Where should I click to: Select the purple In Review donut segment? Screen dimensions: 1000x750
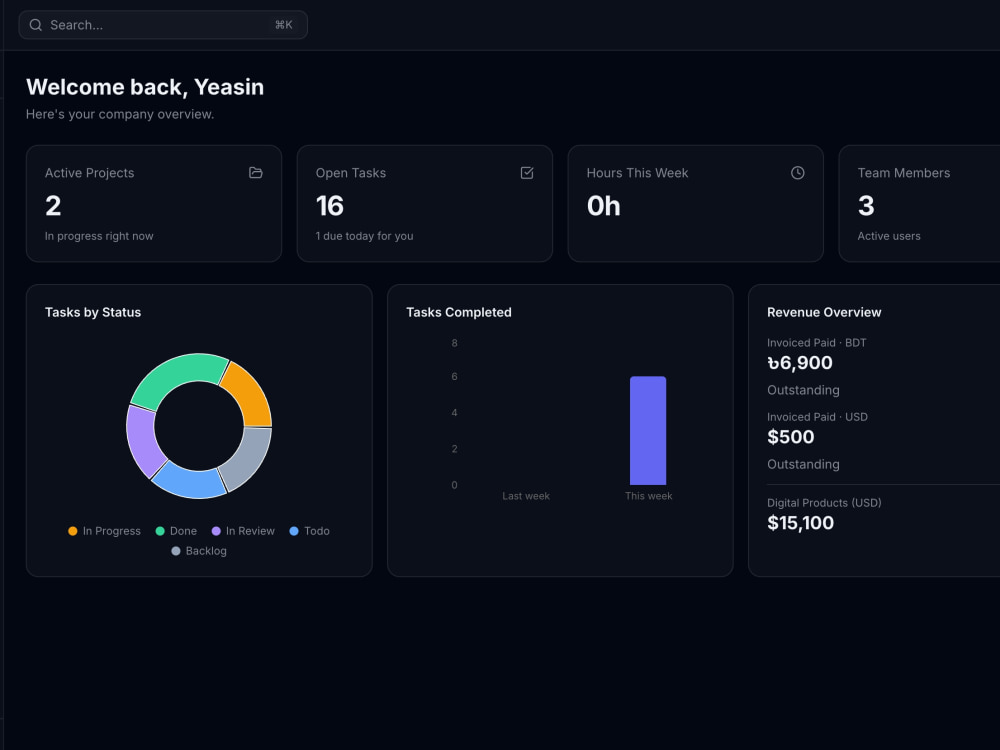[142, 441]
